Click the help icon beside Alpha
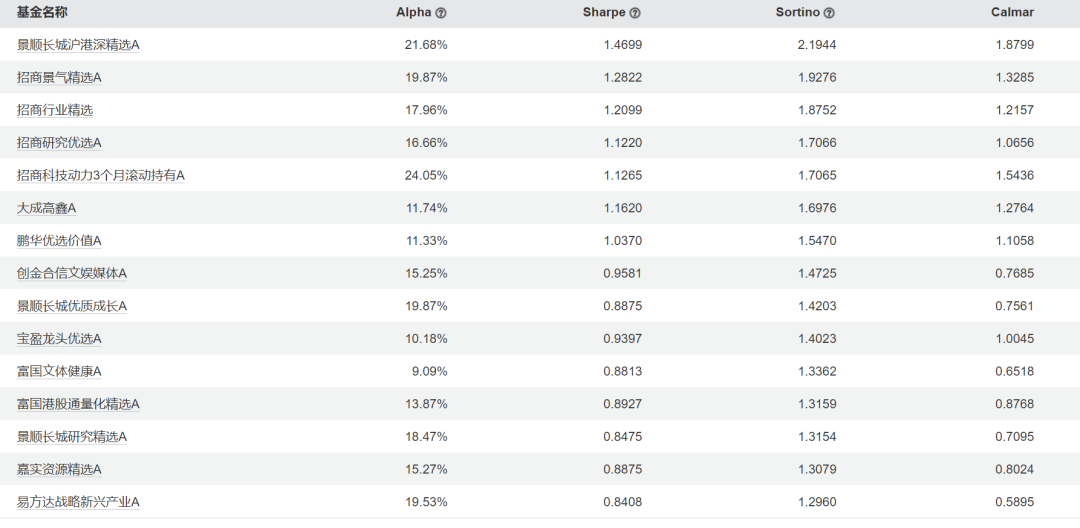Screen dimensions: 1080x528 (x=441, y=13)
